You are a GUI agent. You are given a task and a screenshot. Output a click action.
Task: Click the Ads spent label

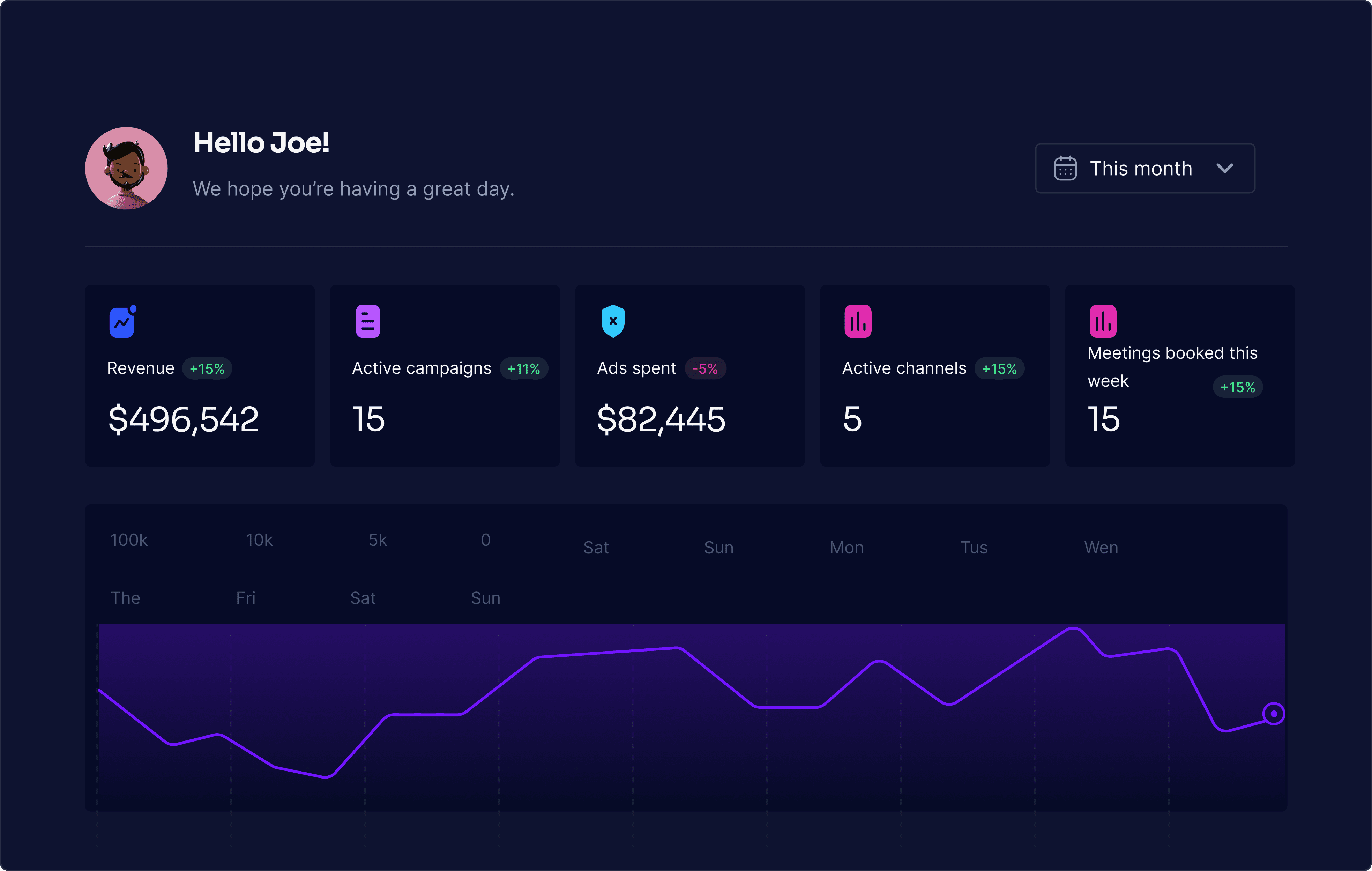[636, 368]
